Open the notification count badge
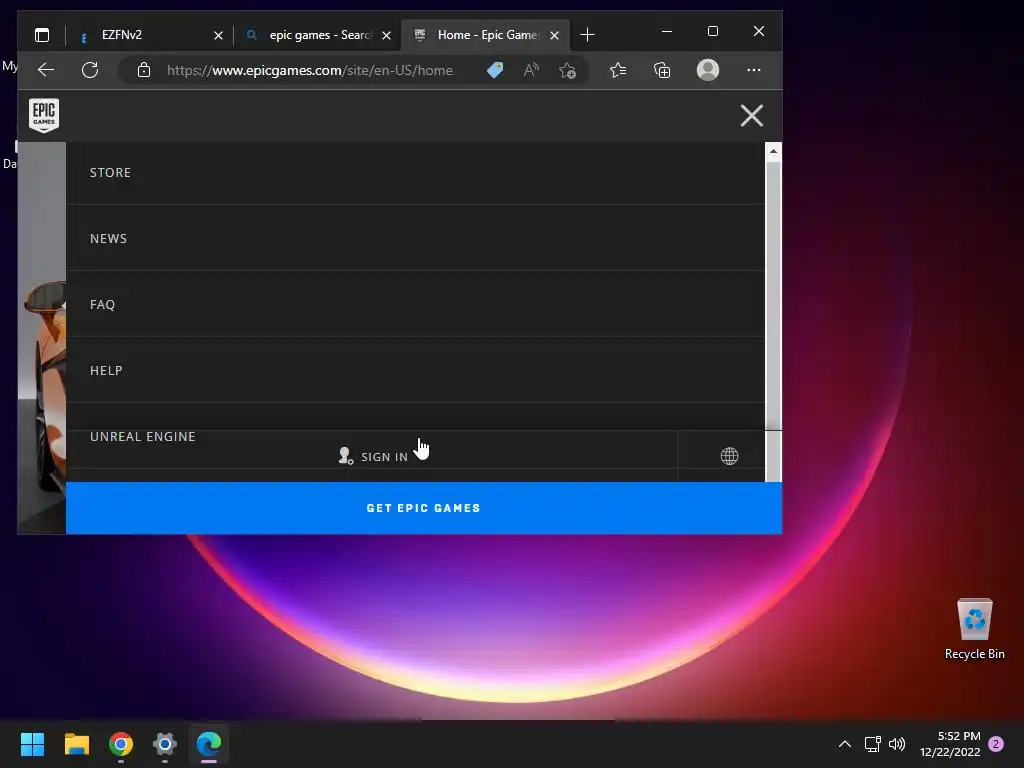The width and height of the screenshot is (1024, 768). [996, 744]
